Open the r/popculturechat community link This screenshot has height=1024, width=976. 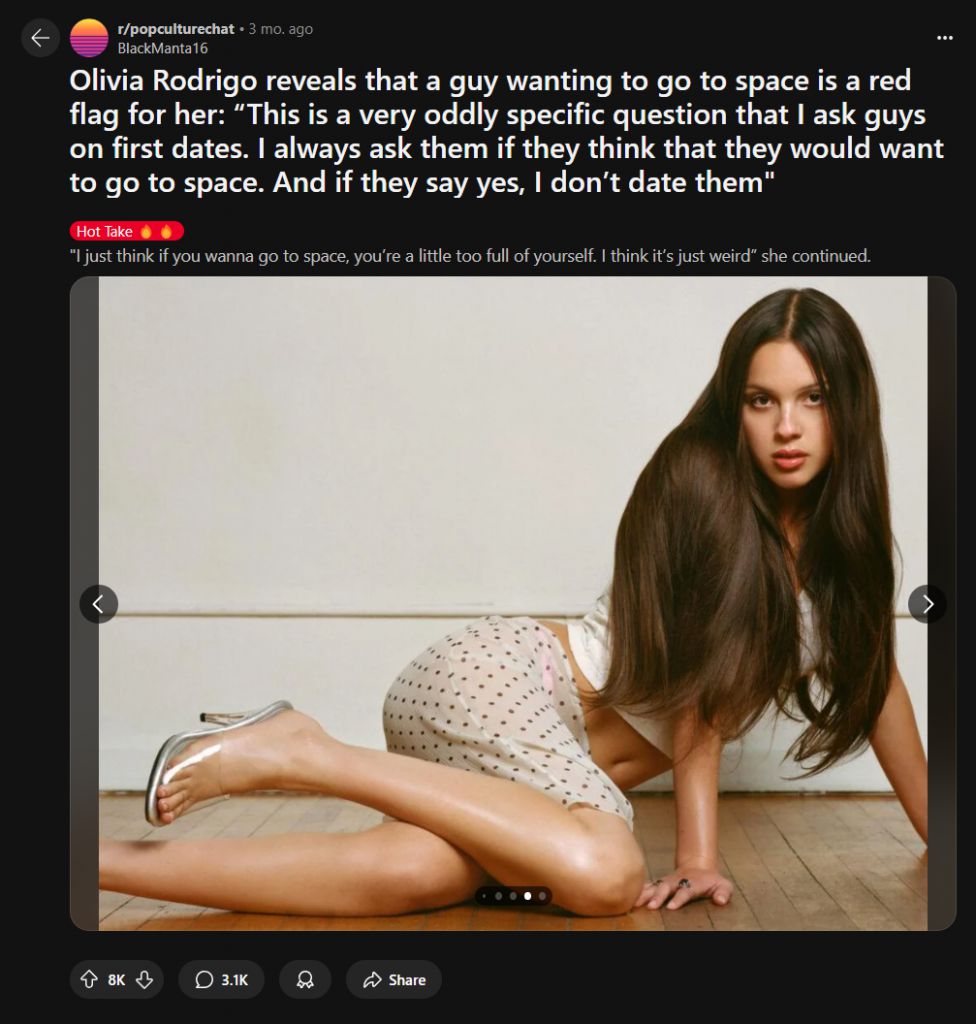(176, 29)
